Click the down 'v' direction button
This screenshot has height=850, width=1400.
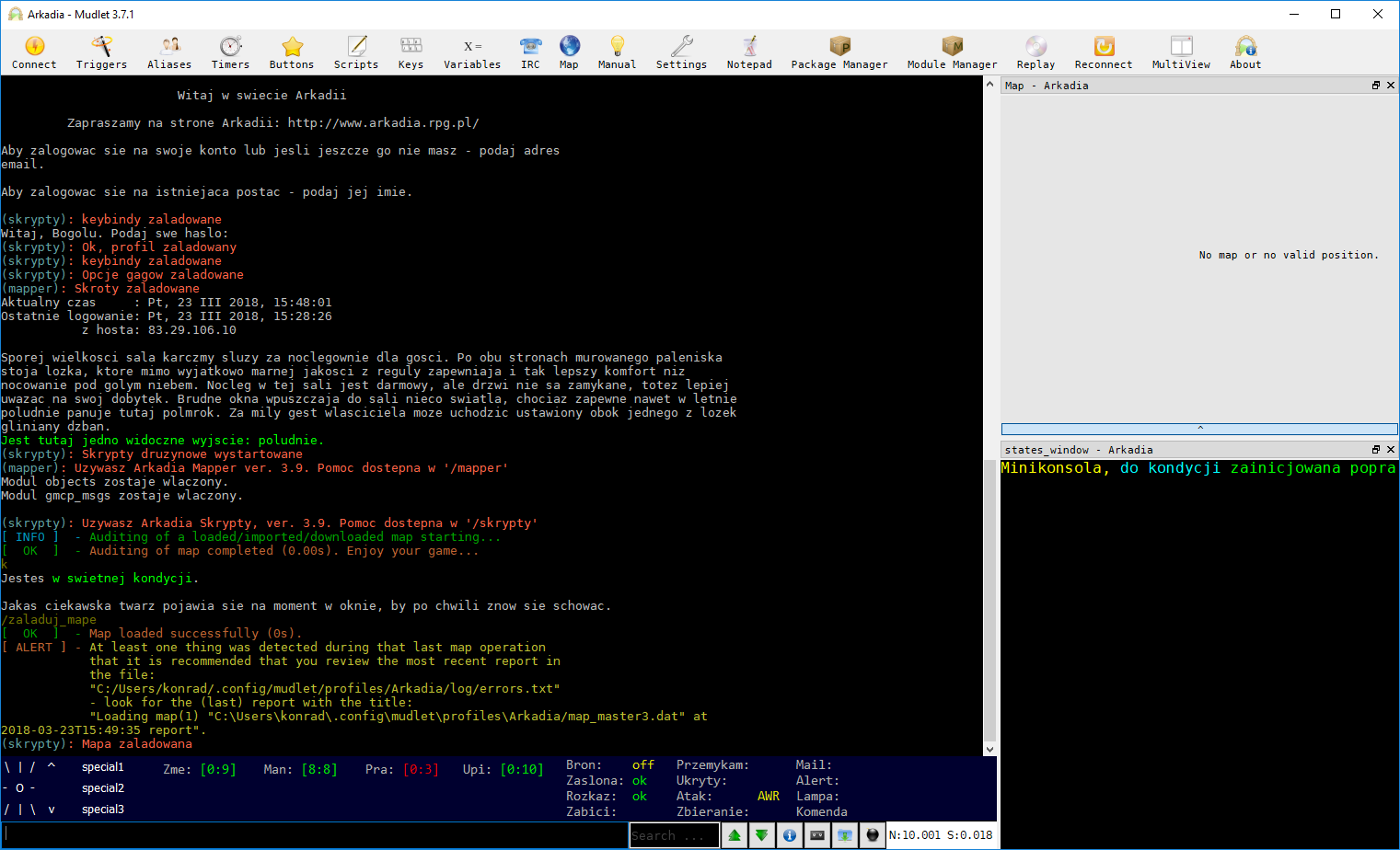click(52, 810)
